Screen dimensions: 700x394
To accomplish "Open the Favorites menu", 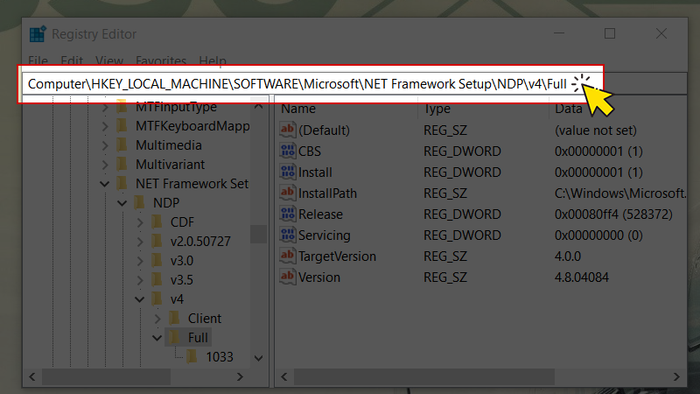I will [161, 60].
